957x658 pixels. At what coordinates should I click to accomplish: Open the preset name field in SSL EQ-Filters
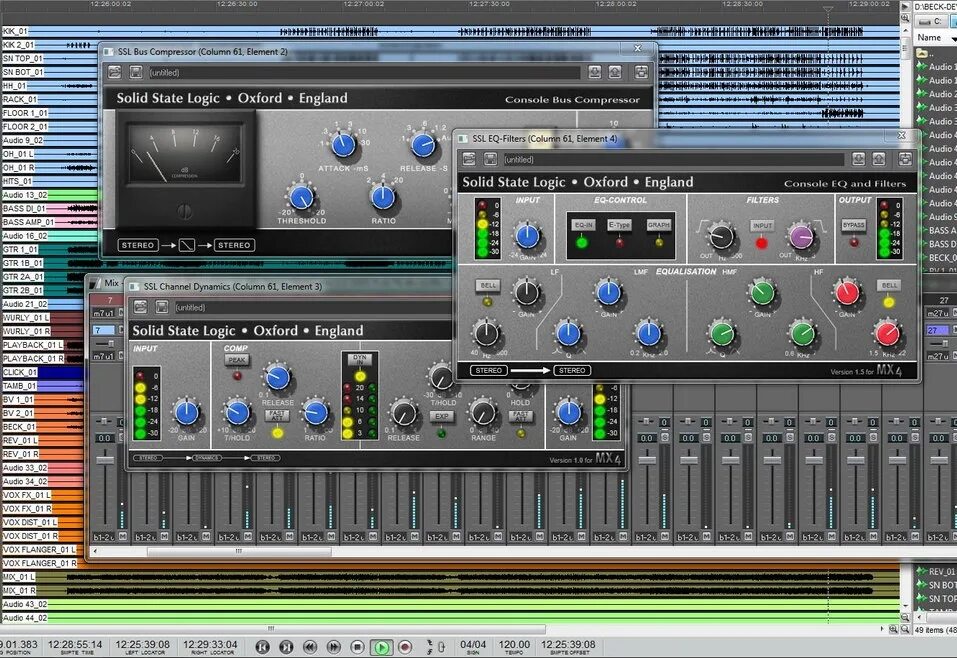pyautogui.click(x=673, y=160)
